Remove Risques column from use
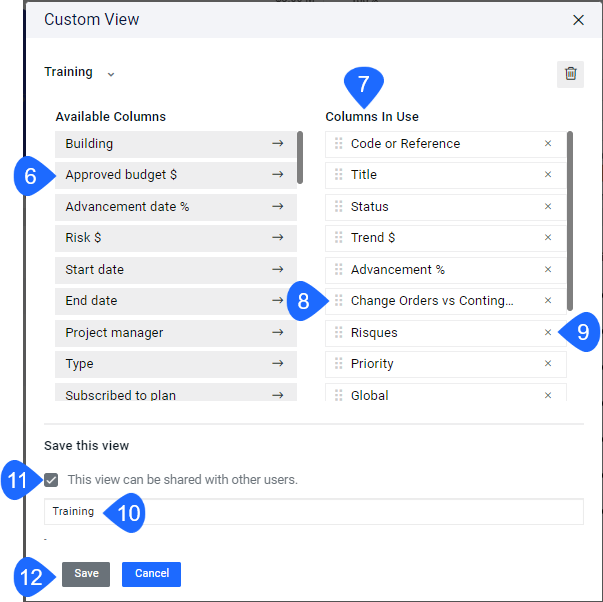The image size is (603, 602). [548, 332]
